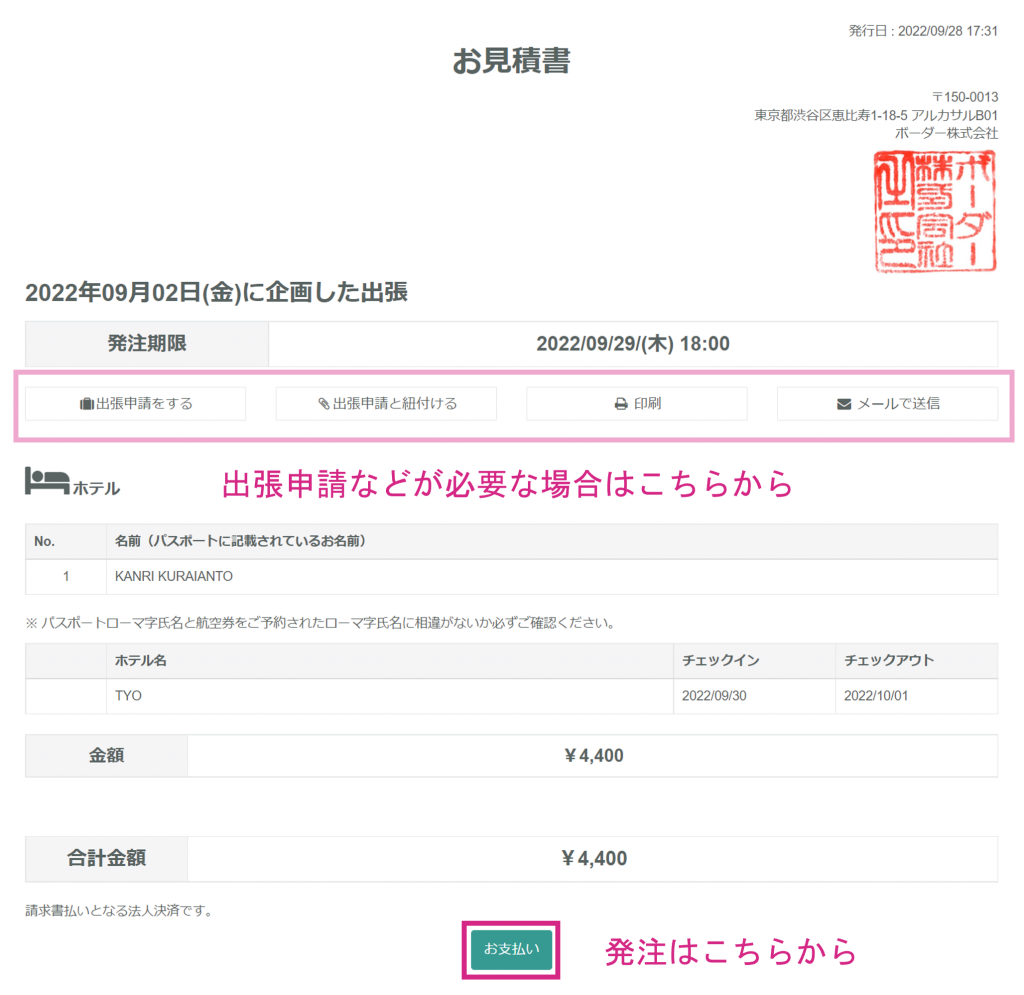This screenshot has width=1024, height=995.
Task: Click the メールで送信 button
Action: 888,403
